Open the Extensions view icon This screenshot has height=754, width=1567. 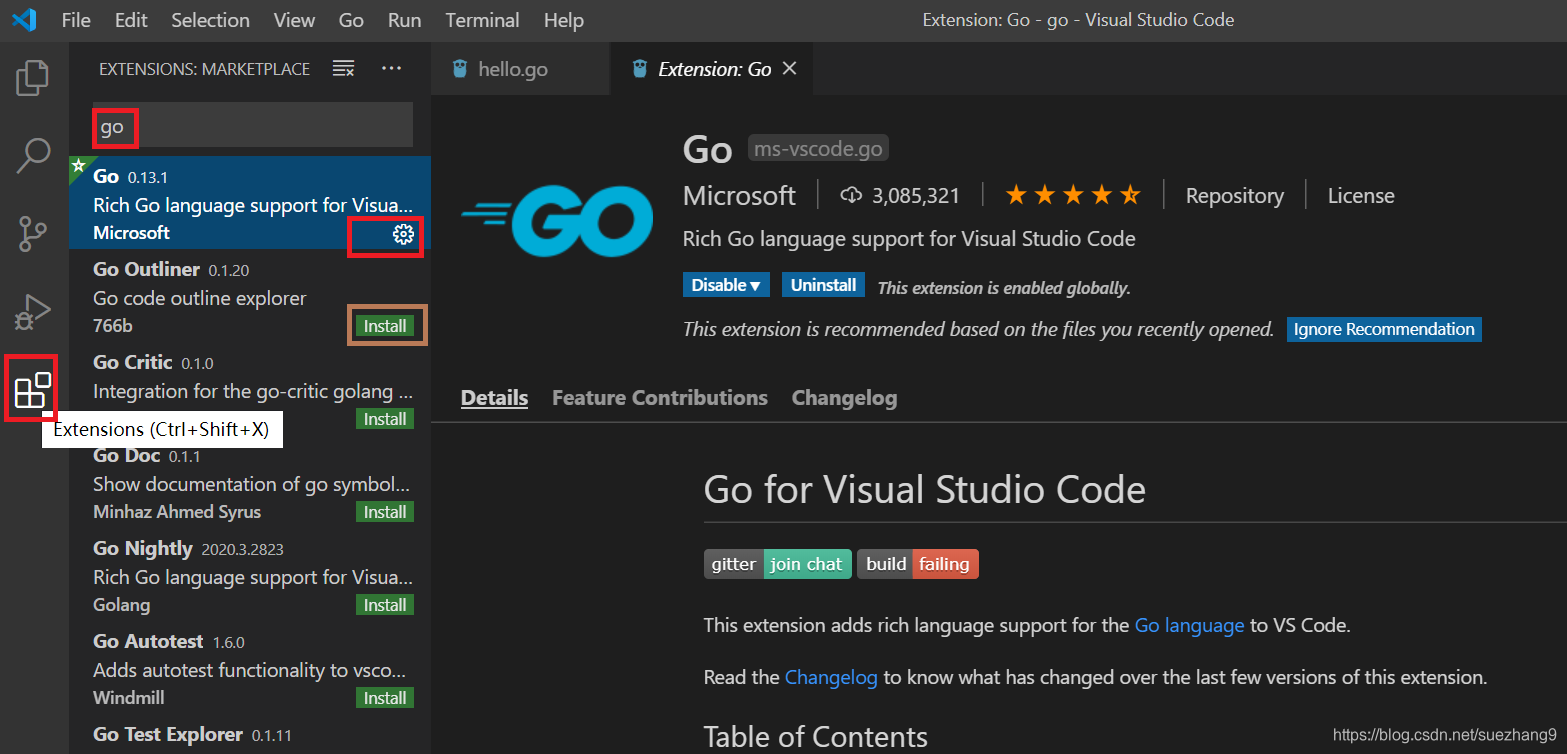(x=33, y=389)
